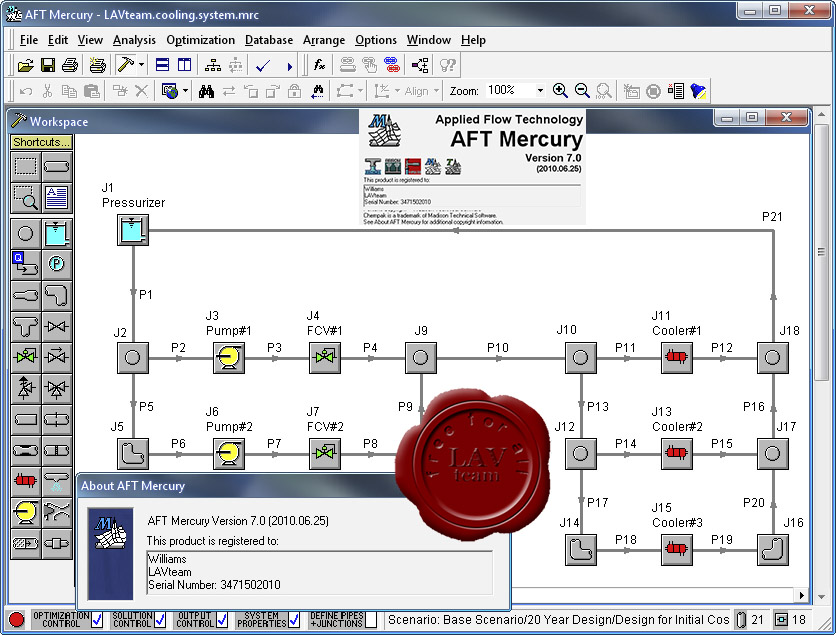Viewport: 836px width, 635px height.
Task: Zoom out with the minus magnifier icon
Action: click(x=582, y=91)
